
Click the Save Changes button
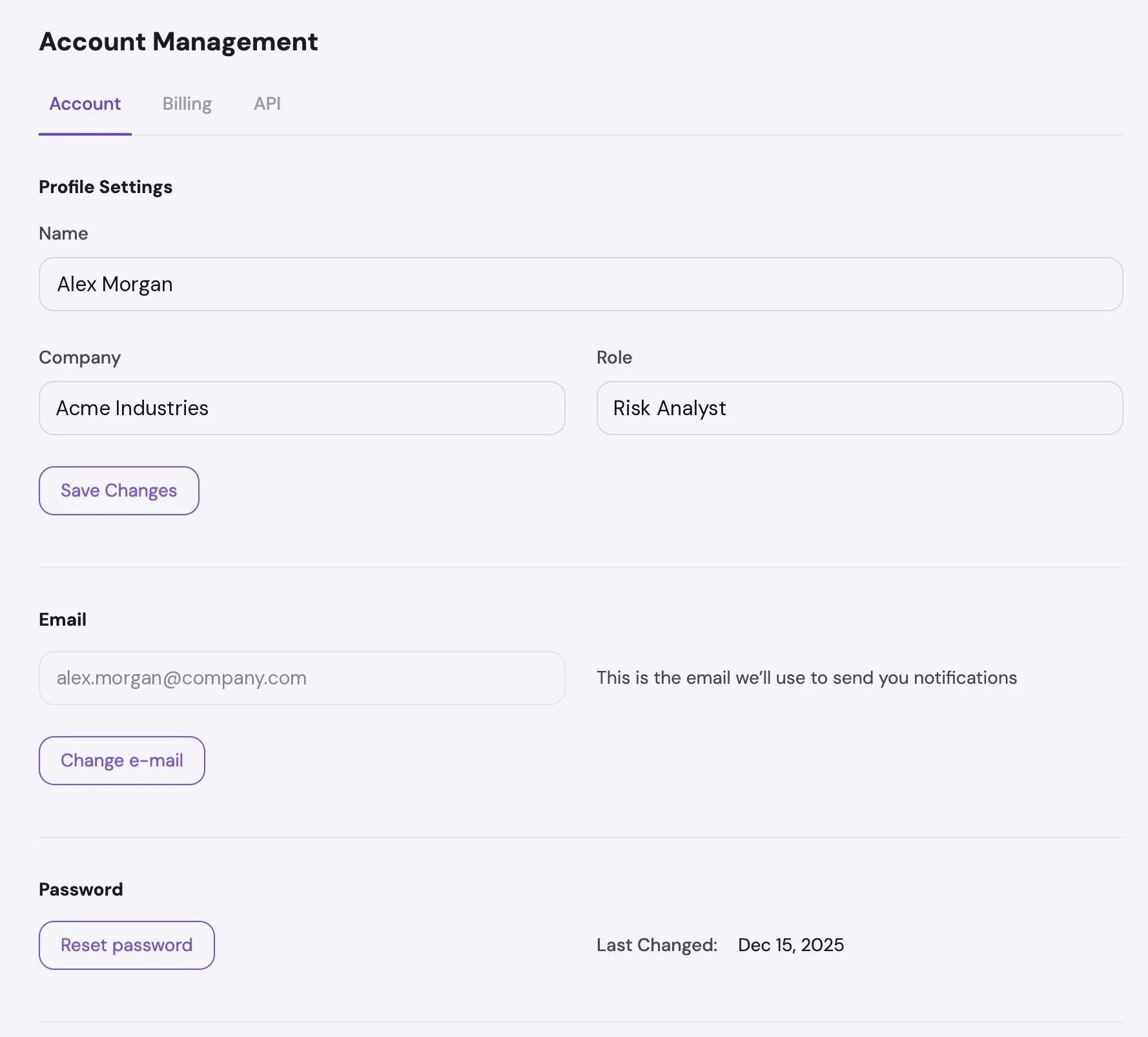point(119,491)
